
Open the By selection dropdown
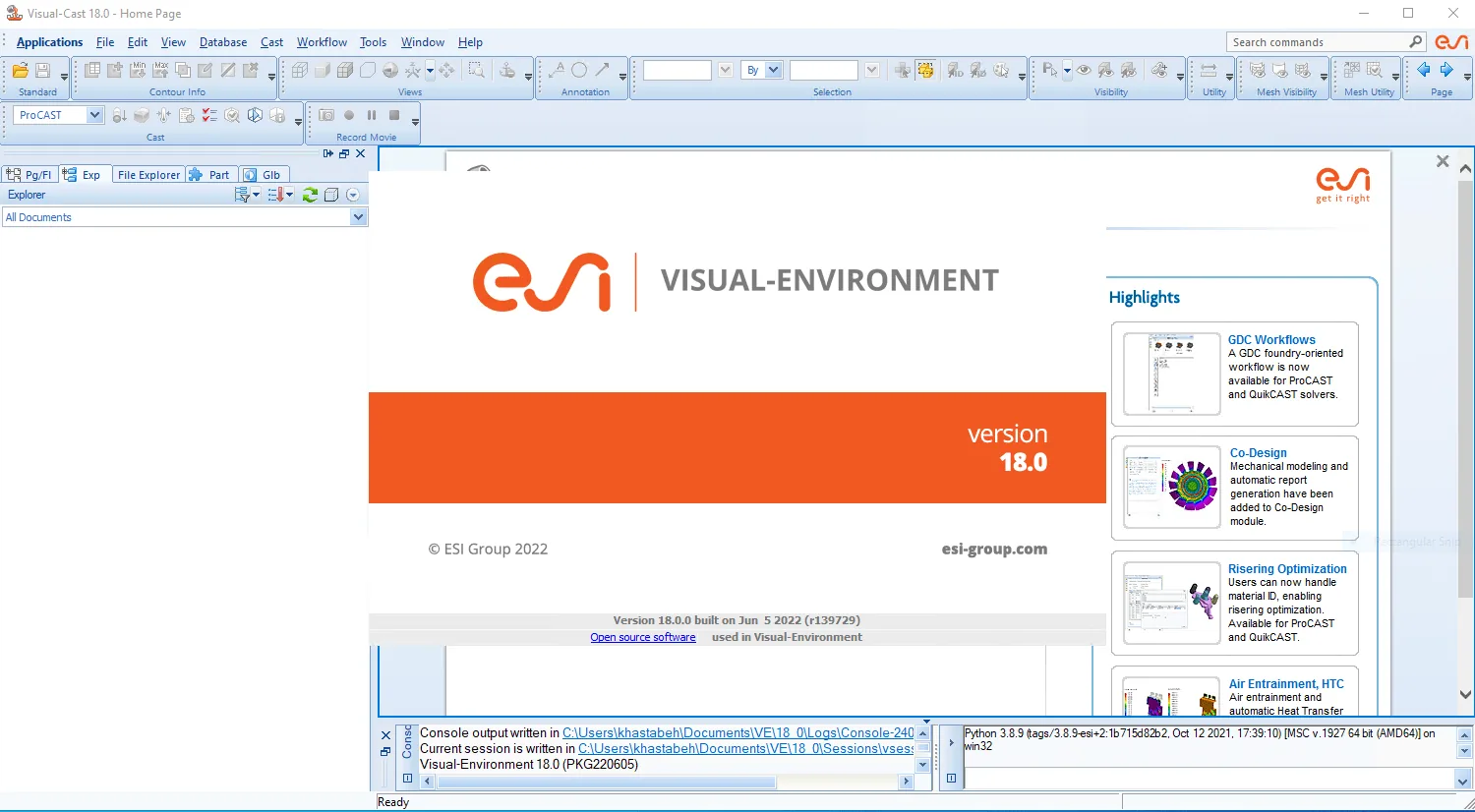(773, 70)
